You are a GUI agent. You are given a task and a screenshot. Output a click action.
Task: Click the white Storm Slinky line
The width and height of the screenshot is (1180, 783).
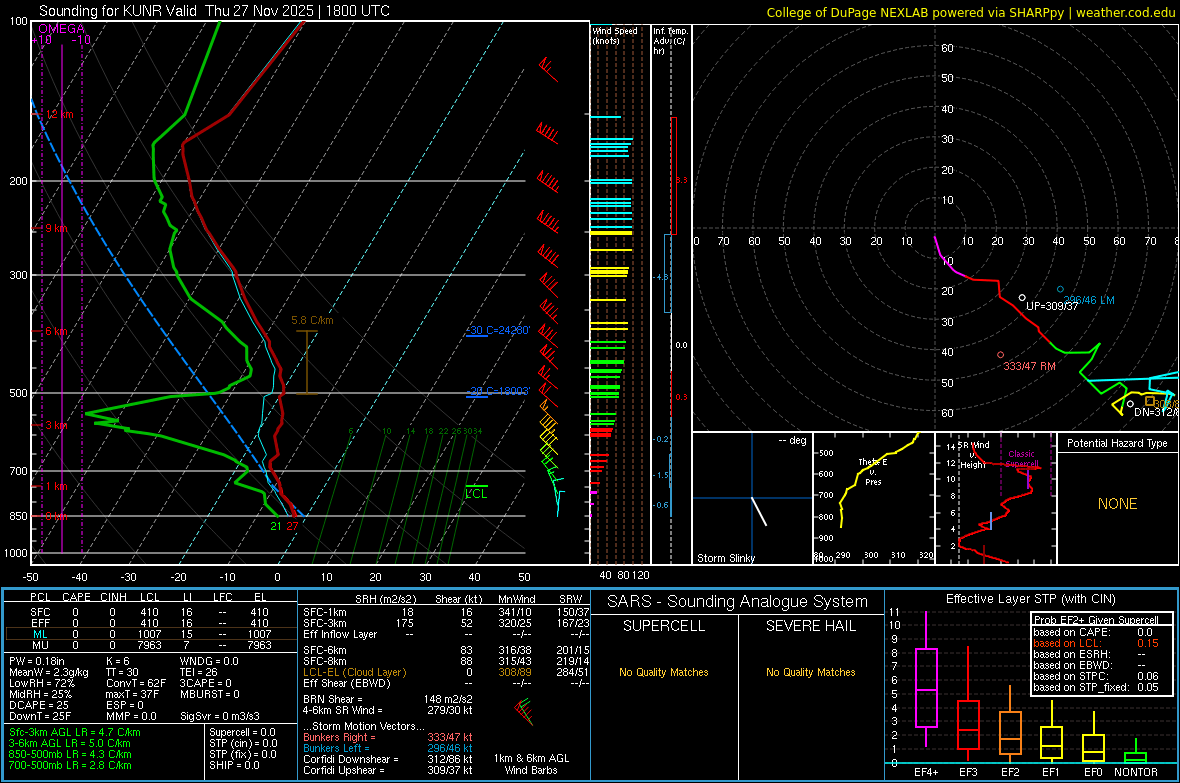pyautogui.click(x=759, y=511)
